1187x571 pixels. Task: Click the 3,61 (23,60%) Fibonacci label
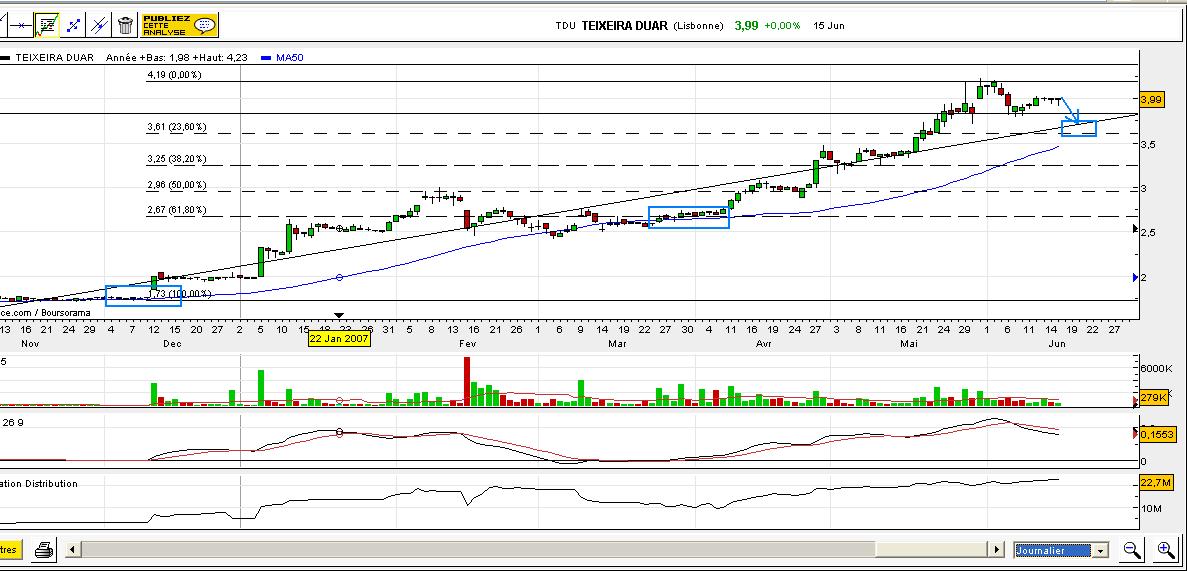176,127
